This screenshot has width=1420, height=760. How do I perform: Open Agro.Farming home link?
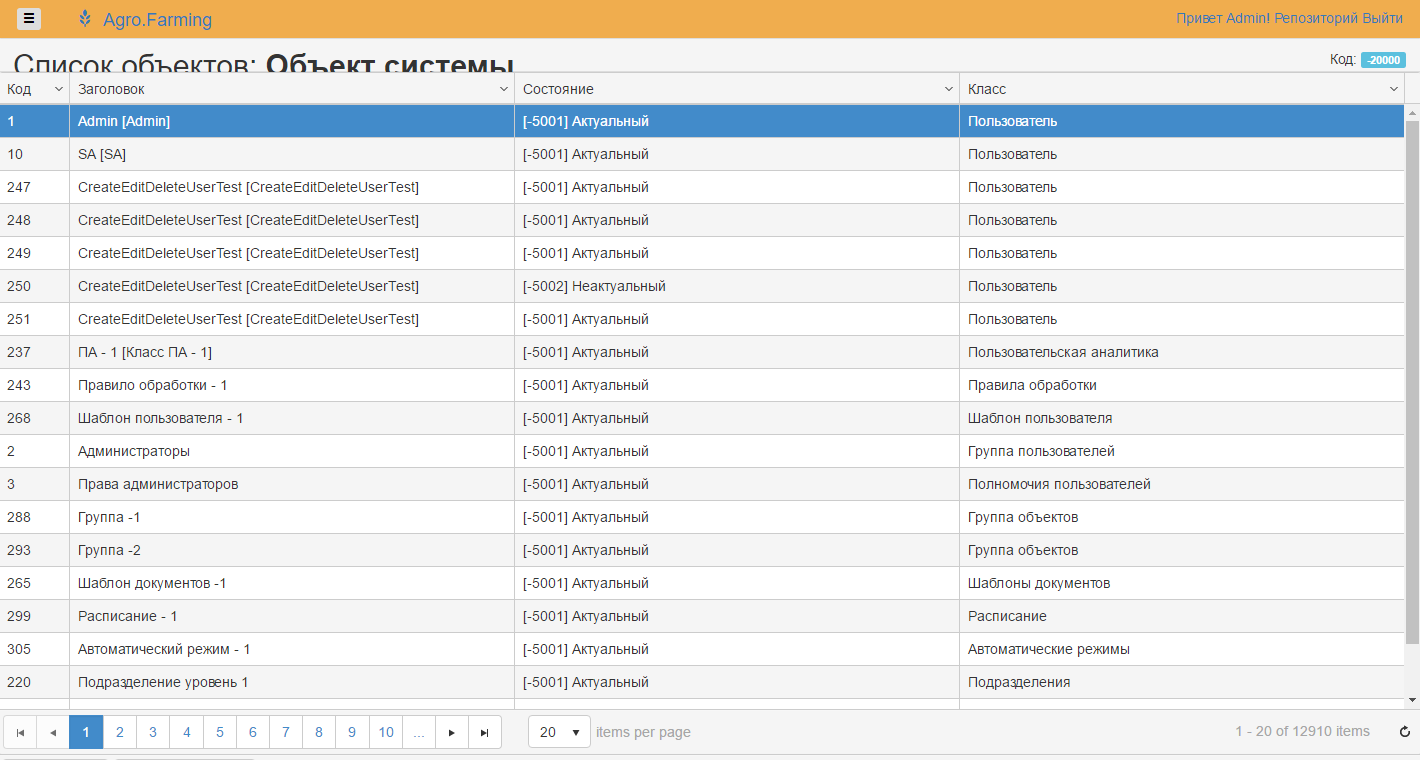pyautogui.click(x=157, y=20)
